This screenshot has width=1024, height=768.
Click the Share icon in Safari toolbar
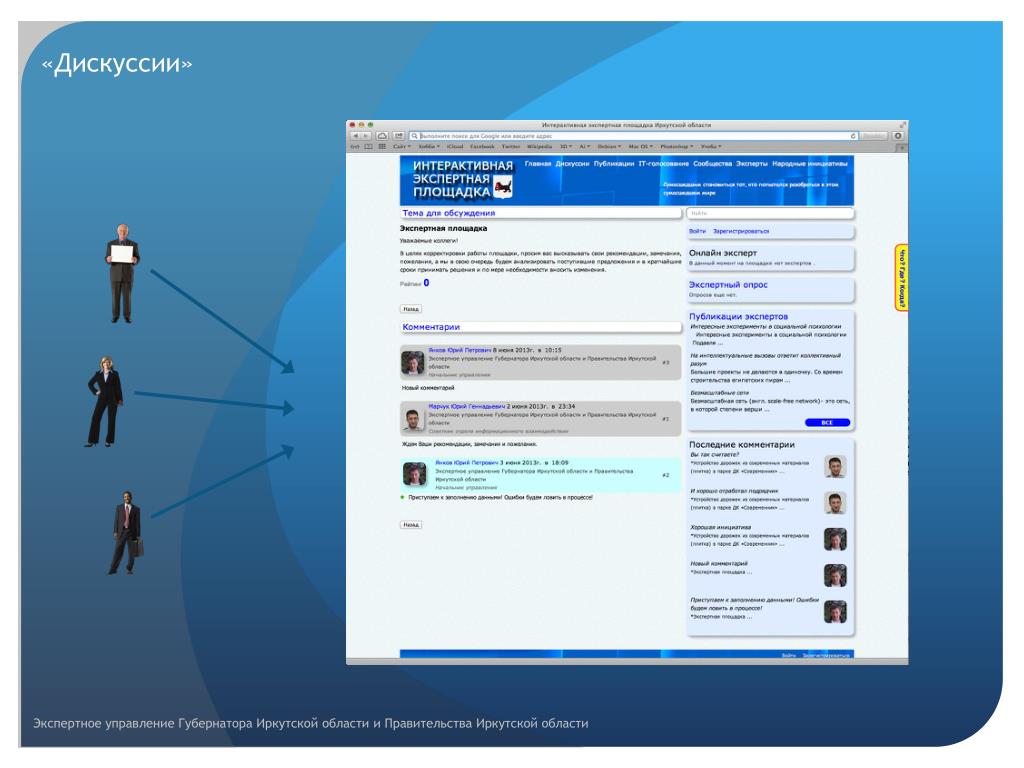pos(398,136)
